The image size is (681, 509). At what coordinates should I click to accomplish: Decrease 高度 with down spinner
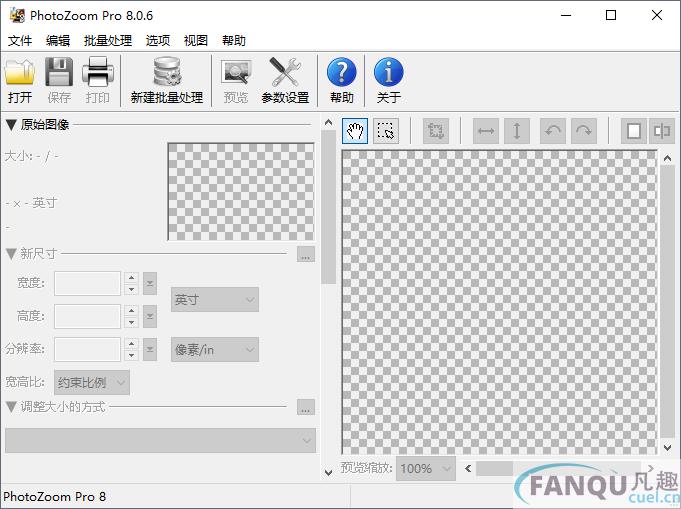131,322
